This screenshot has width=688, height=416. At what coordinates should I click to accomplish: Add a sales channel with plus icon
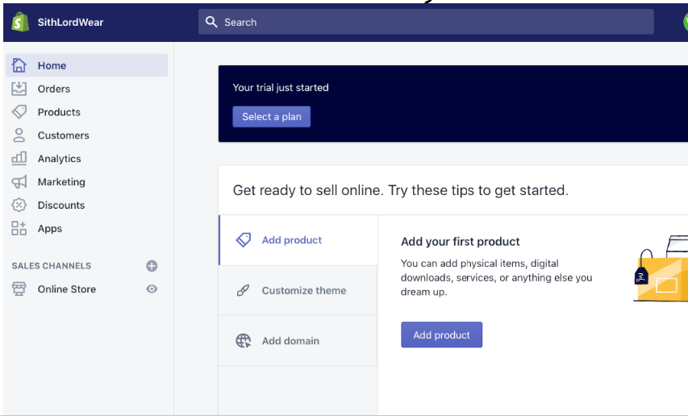coord(152,266)
